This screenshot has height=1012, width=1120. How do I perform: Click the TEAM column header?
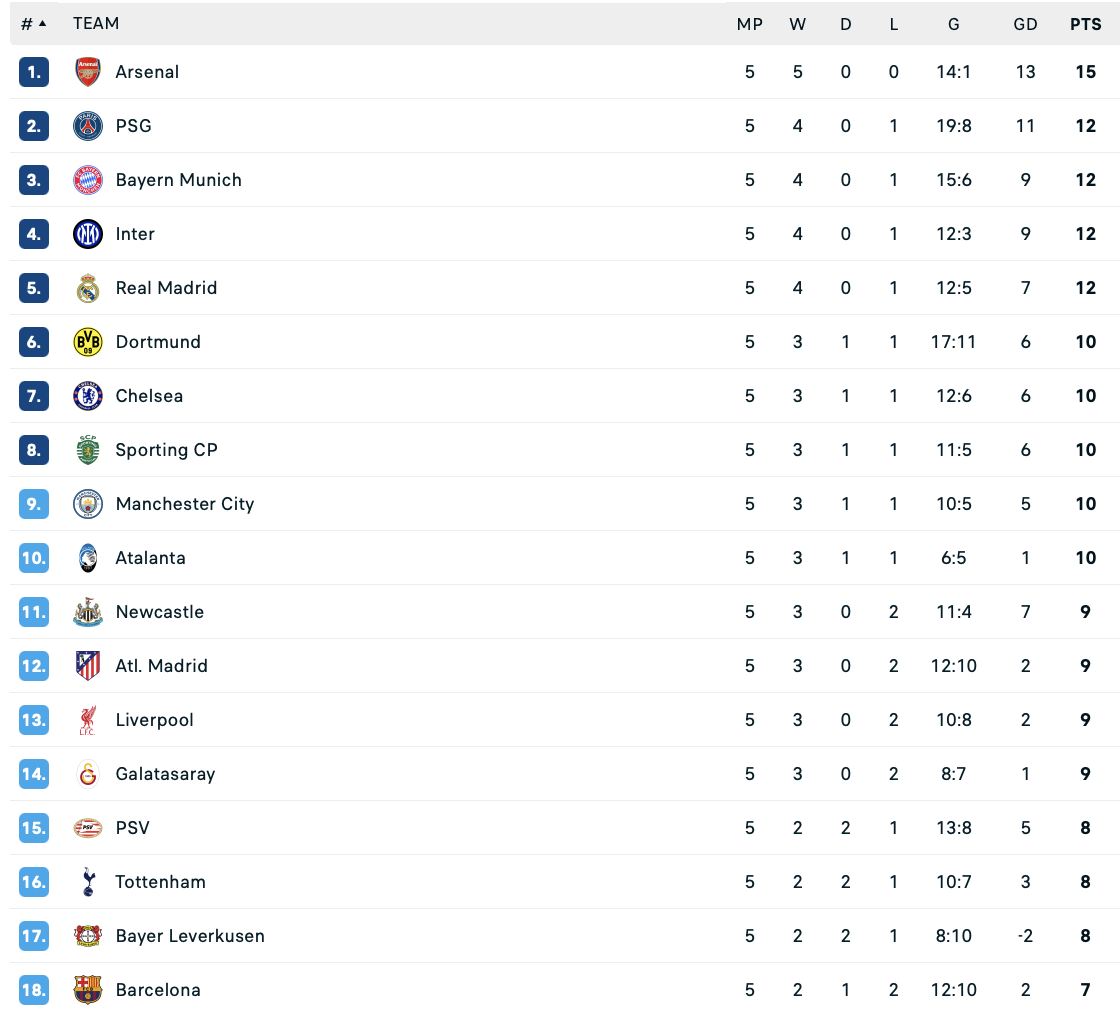[x=96, y=23]
